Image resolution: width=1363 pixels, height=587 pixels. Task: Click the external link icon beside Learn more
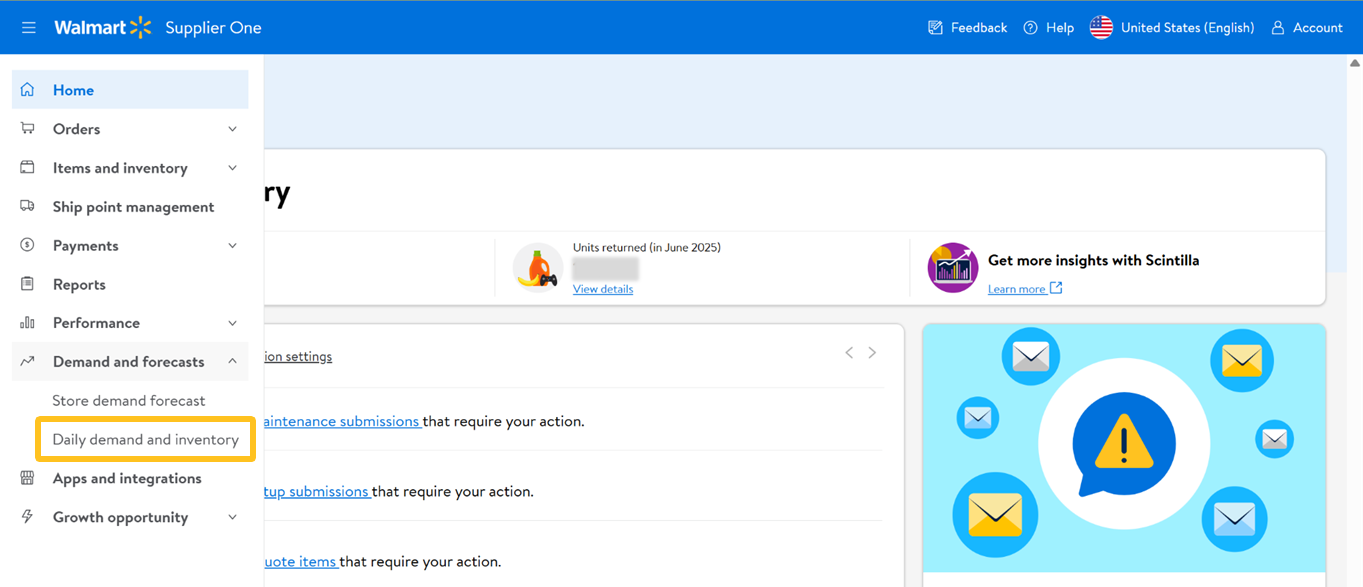(1056, 288)
